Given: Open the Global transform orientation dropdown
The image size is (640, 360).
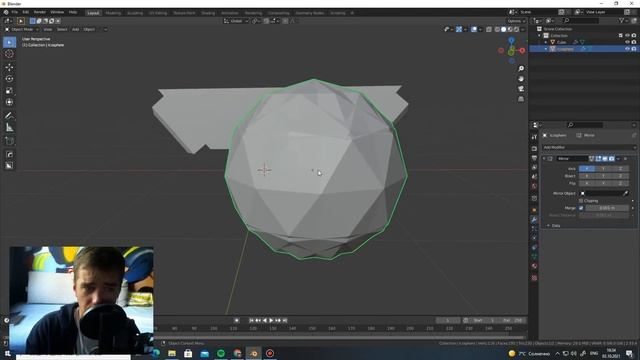Looking at the screenshot, I should (x=236, y=21).
